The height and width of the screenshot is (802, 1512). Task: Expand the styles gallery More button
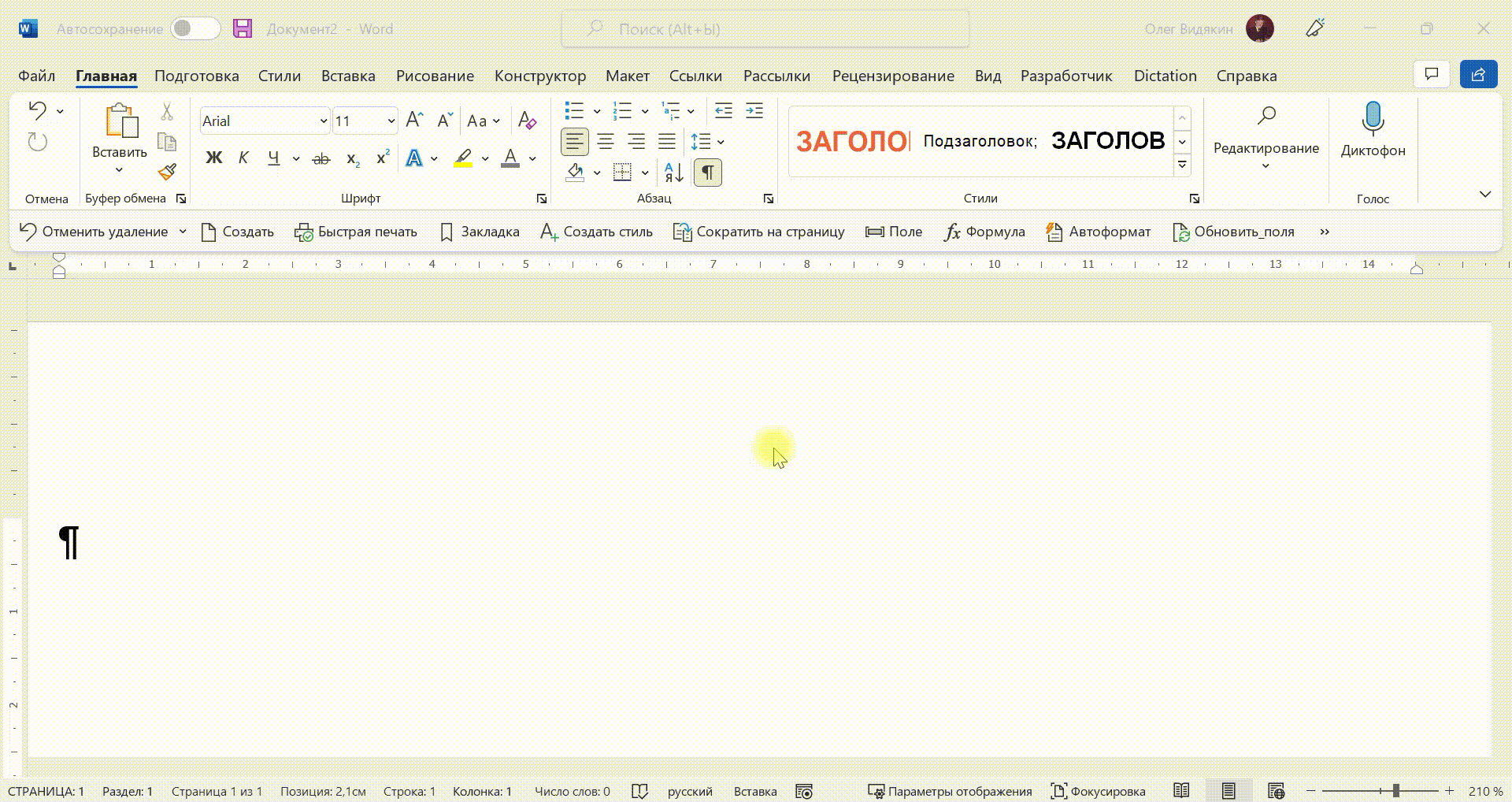(1182, 165)
